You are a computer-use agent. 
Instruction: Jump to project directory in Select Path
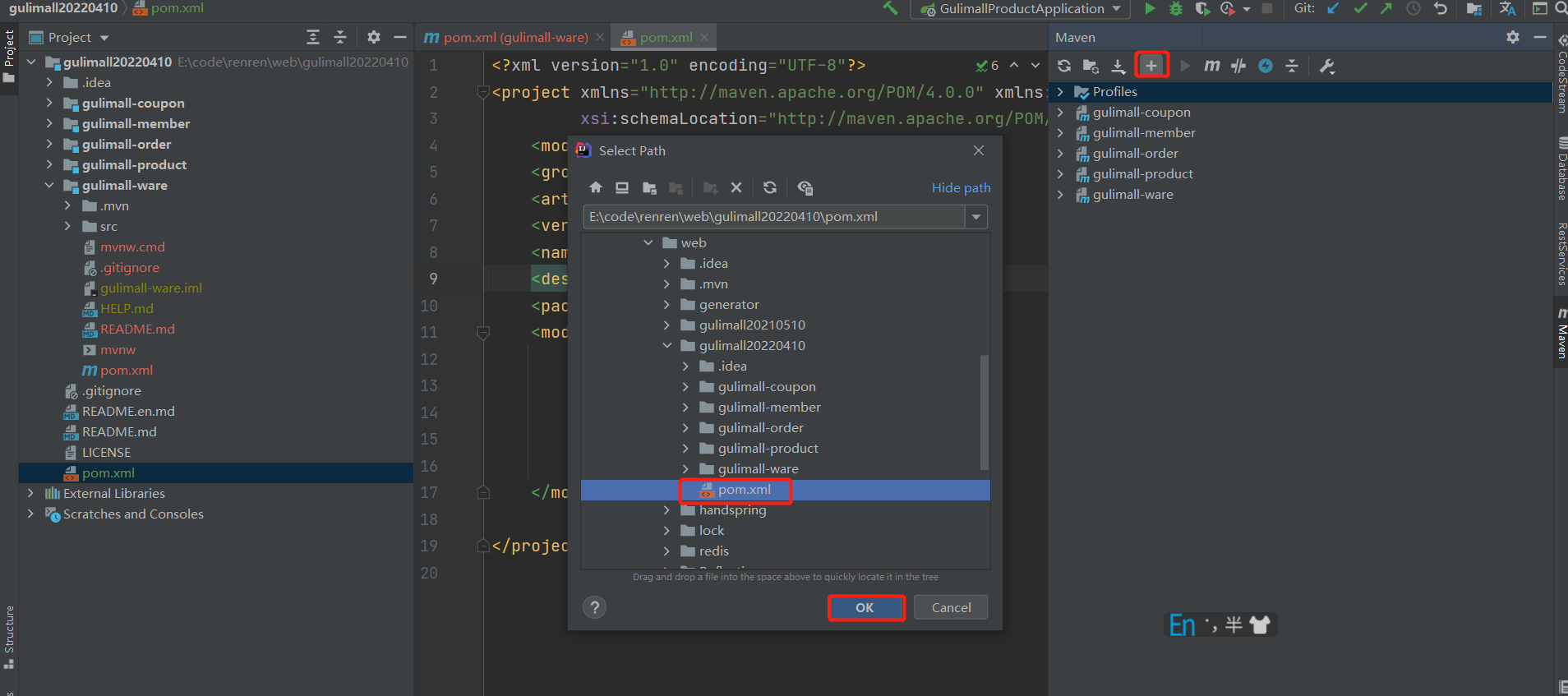click(x=649, y=187)
